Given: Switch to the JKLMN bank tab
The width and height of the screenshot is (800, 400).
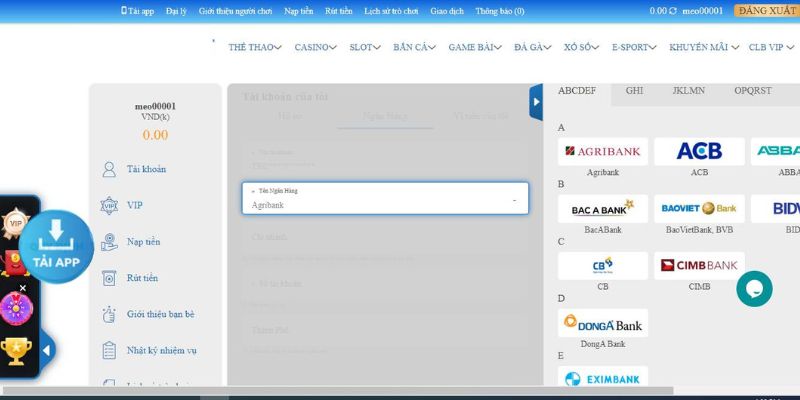Looking at the screenshot, I should tap(688, 91).
